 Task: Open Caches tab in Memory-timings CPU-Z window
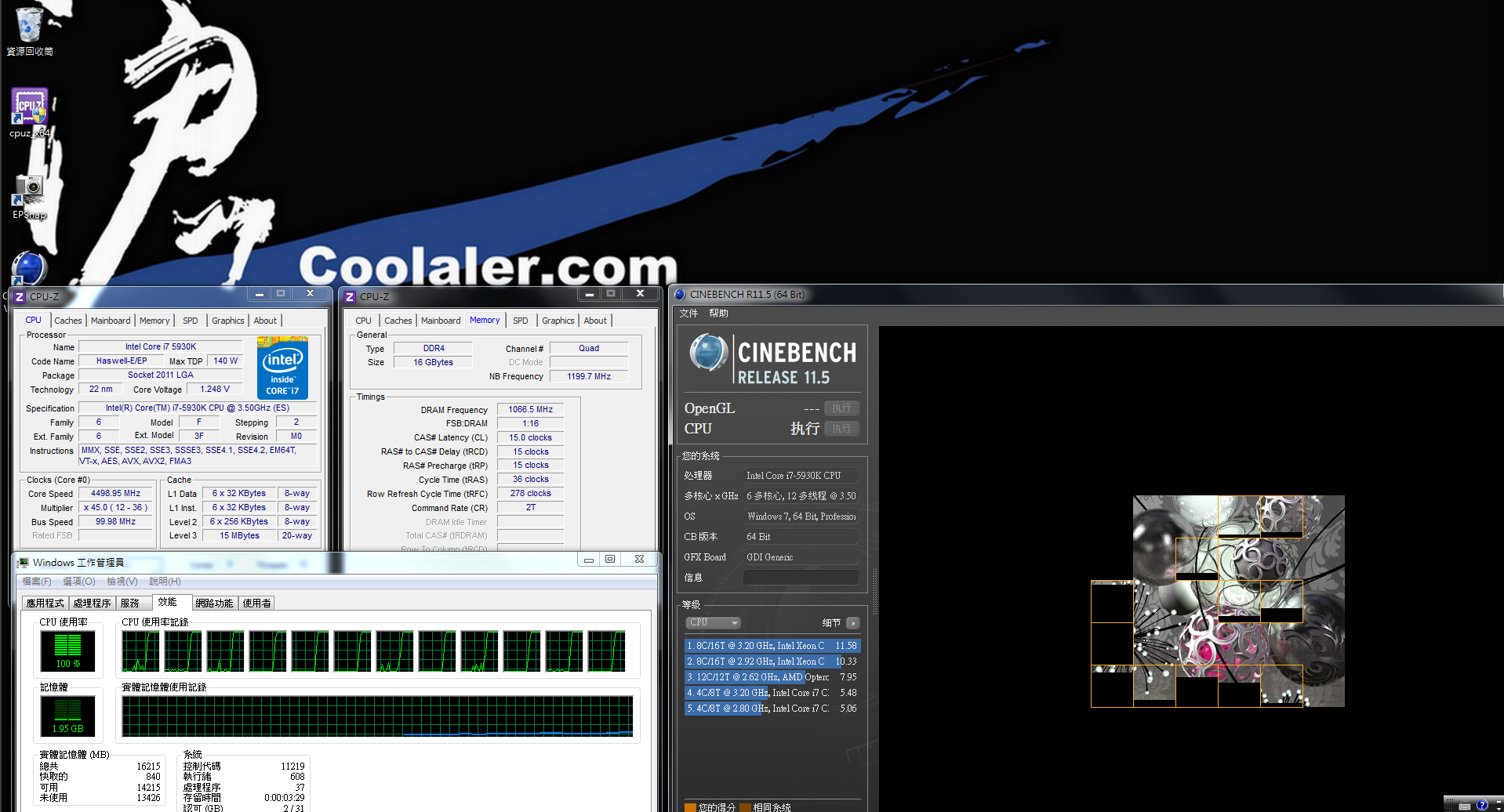398,321
